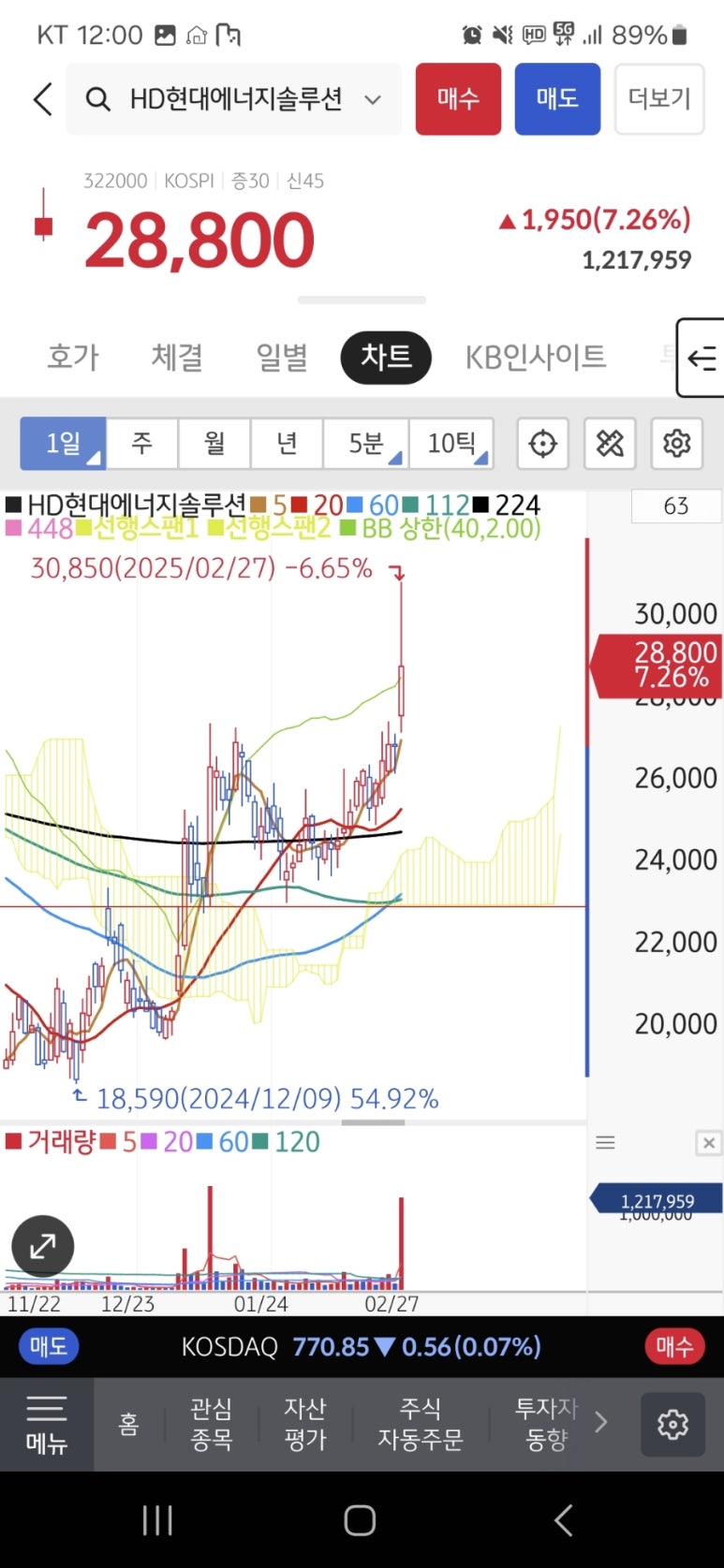Open 자산평가 in the bottom bar

click(x=305, y=1424)
